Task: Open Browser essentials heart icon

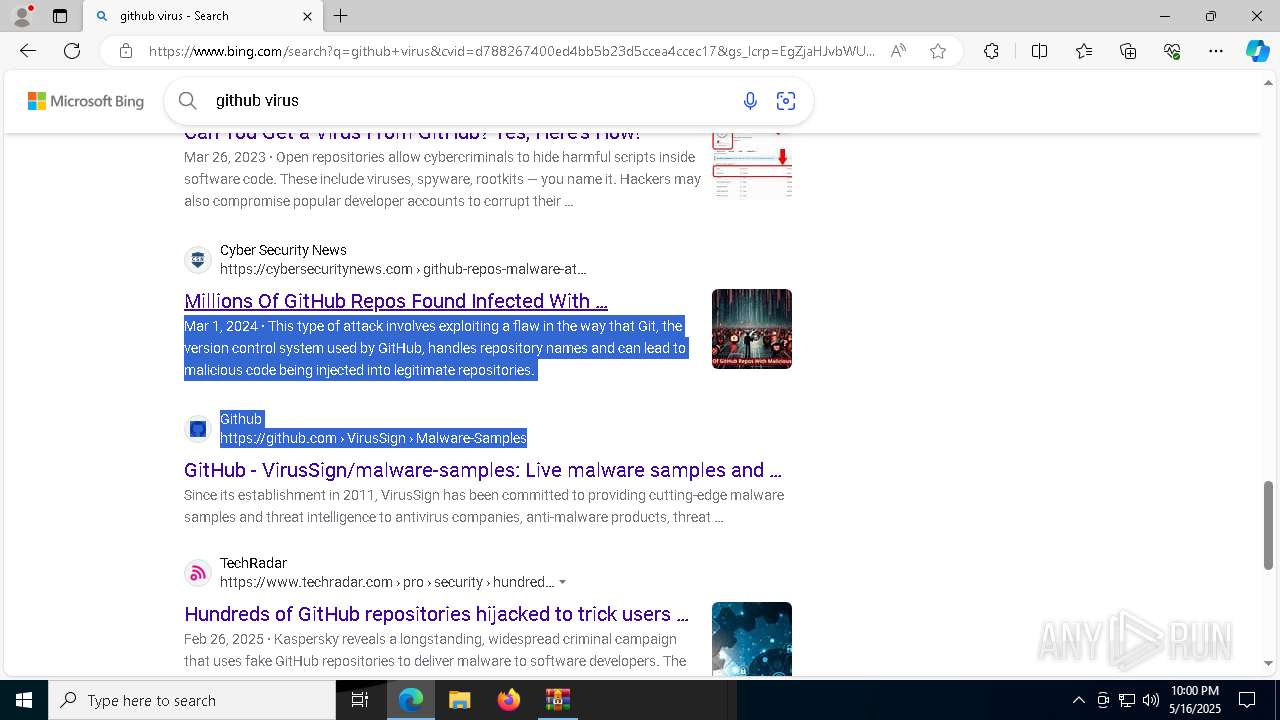Action: (x=1172, y=51)
